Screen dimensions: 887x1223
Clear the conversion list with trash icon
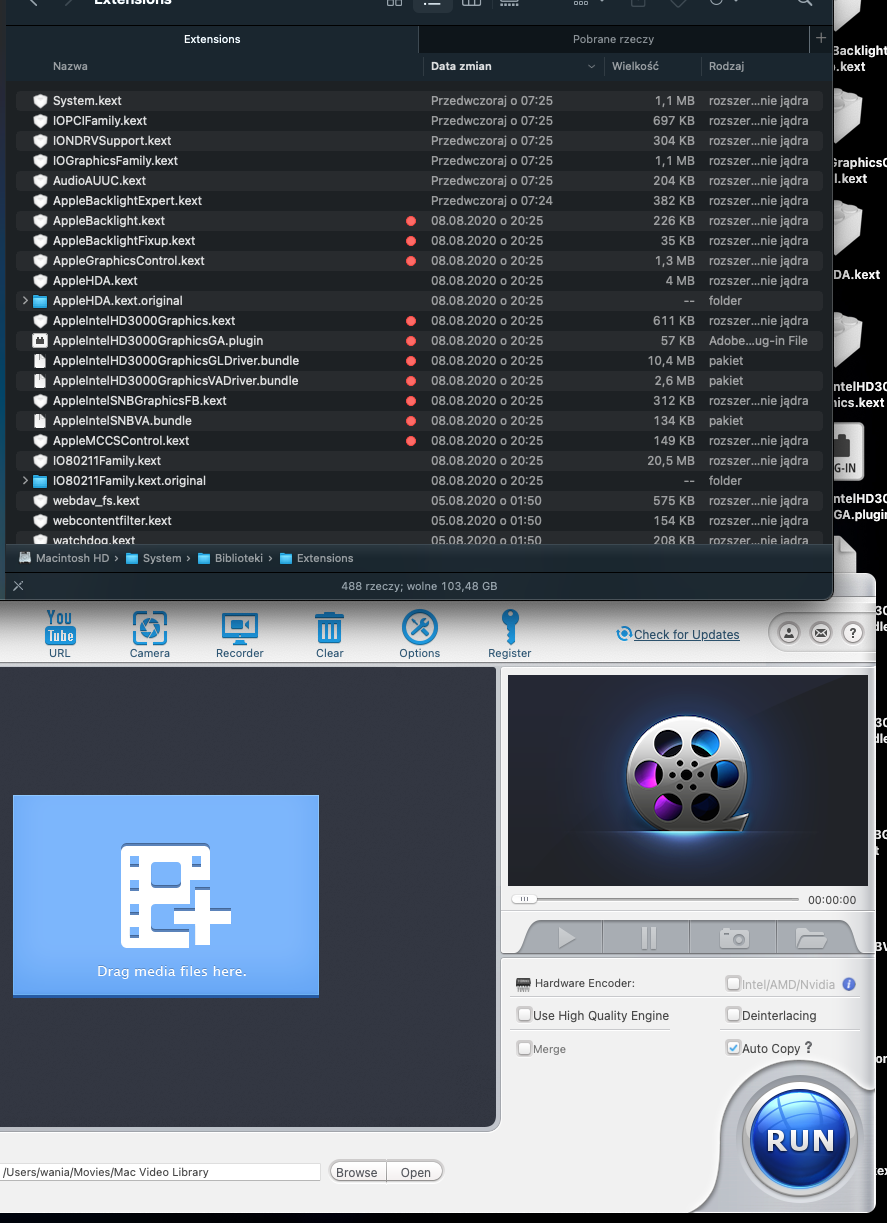coord(330,634)
